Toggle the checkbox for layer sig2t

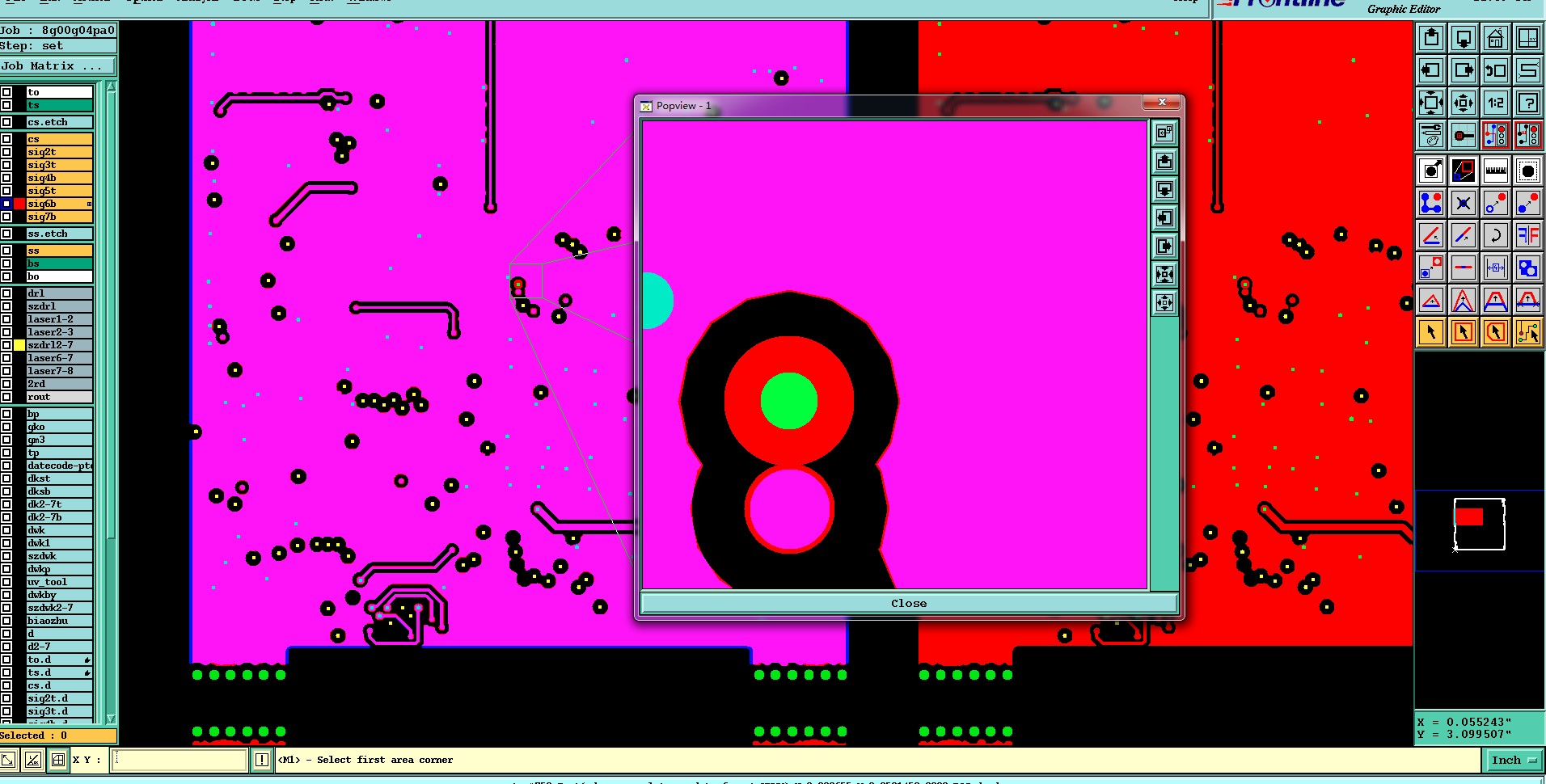6,152
